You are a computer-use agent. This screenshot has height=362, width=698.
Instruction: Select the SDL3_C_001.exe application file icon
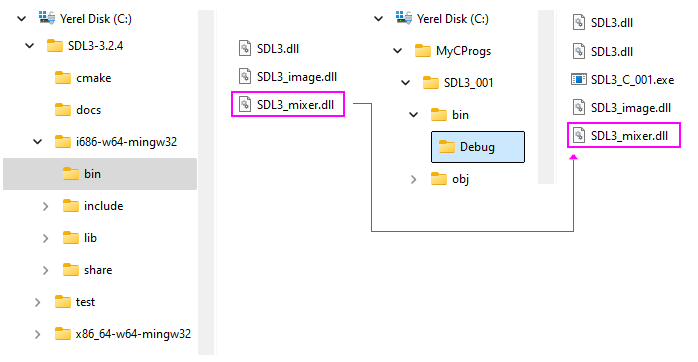(578, 80)
